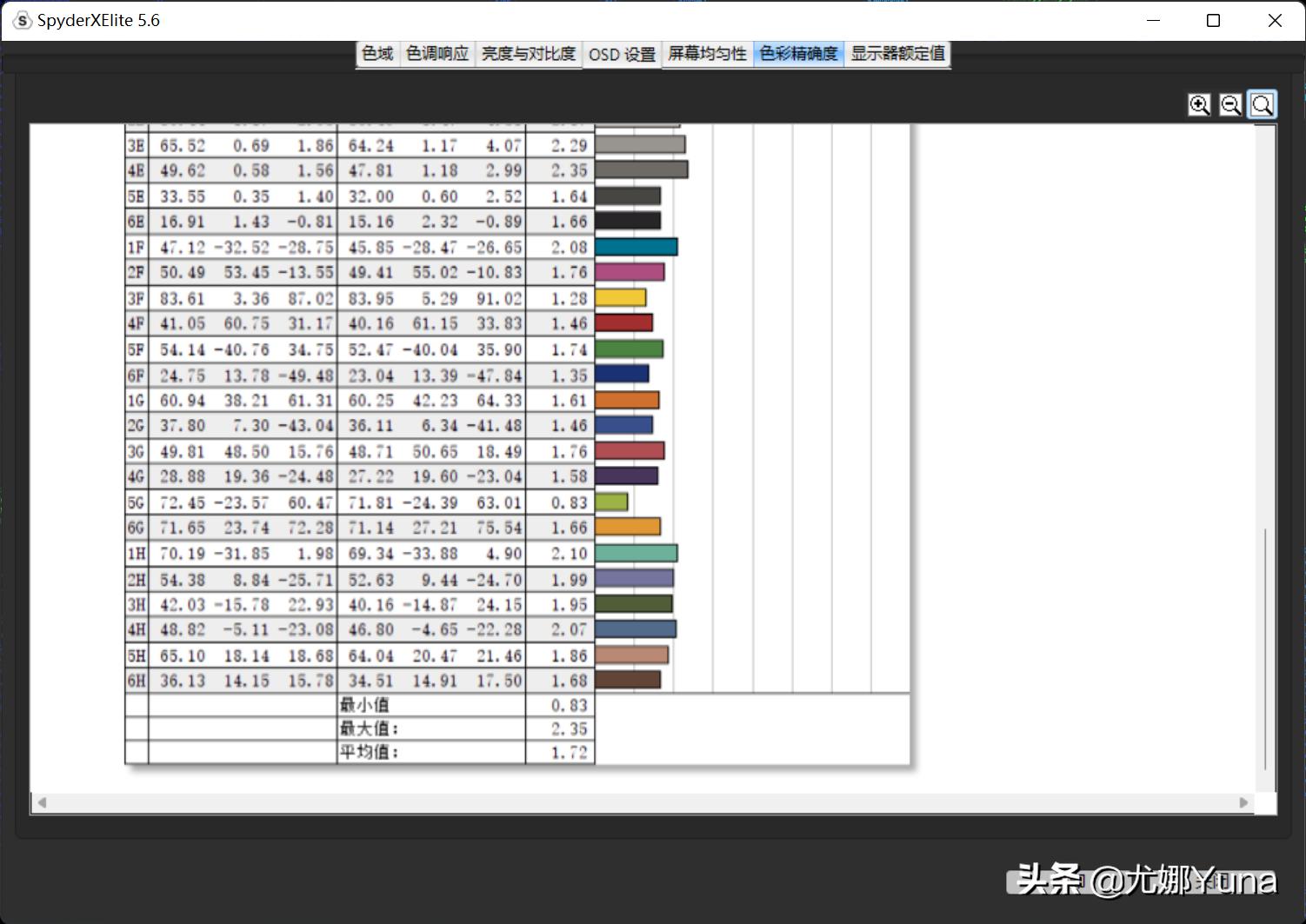Click the right arrow of the horizontal scrollbar
Screen dimensions: 1306x924
pyautogui.click(x=1242, y=803)
